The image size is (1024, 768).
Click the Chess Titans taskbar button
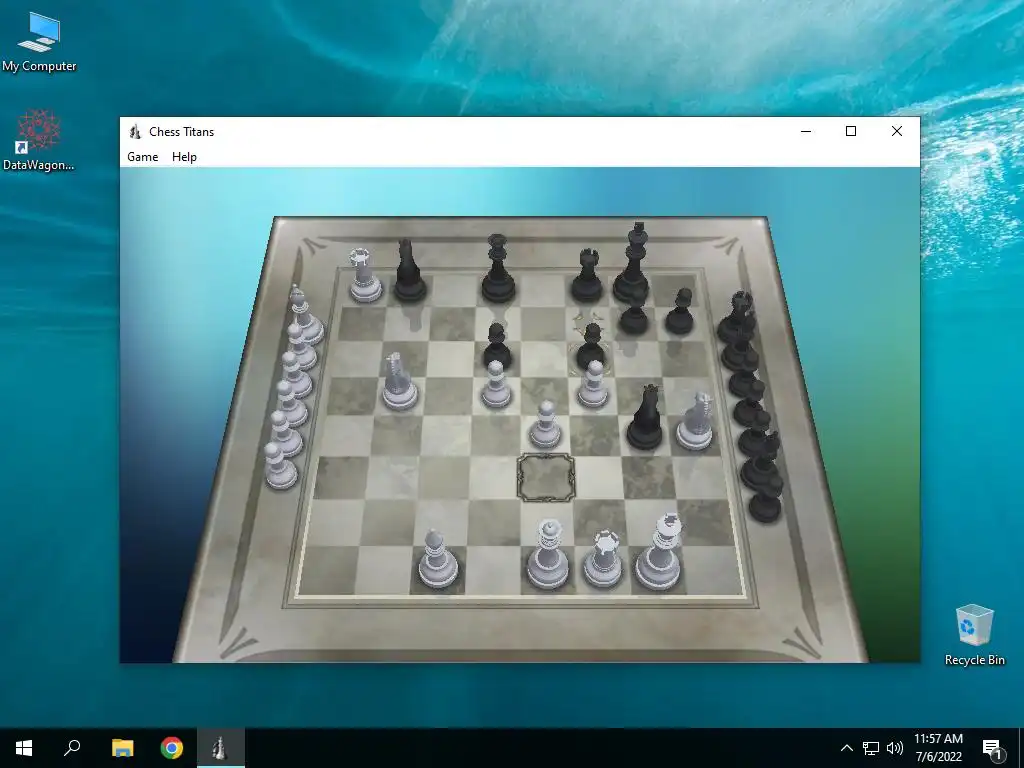pos(221,748)
